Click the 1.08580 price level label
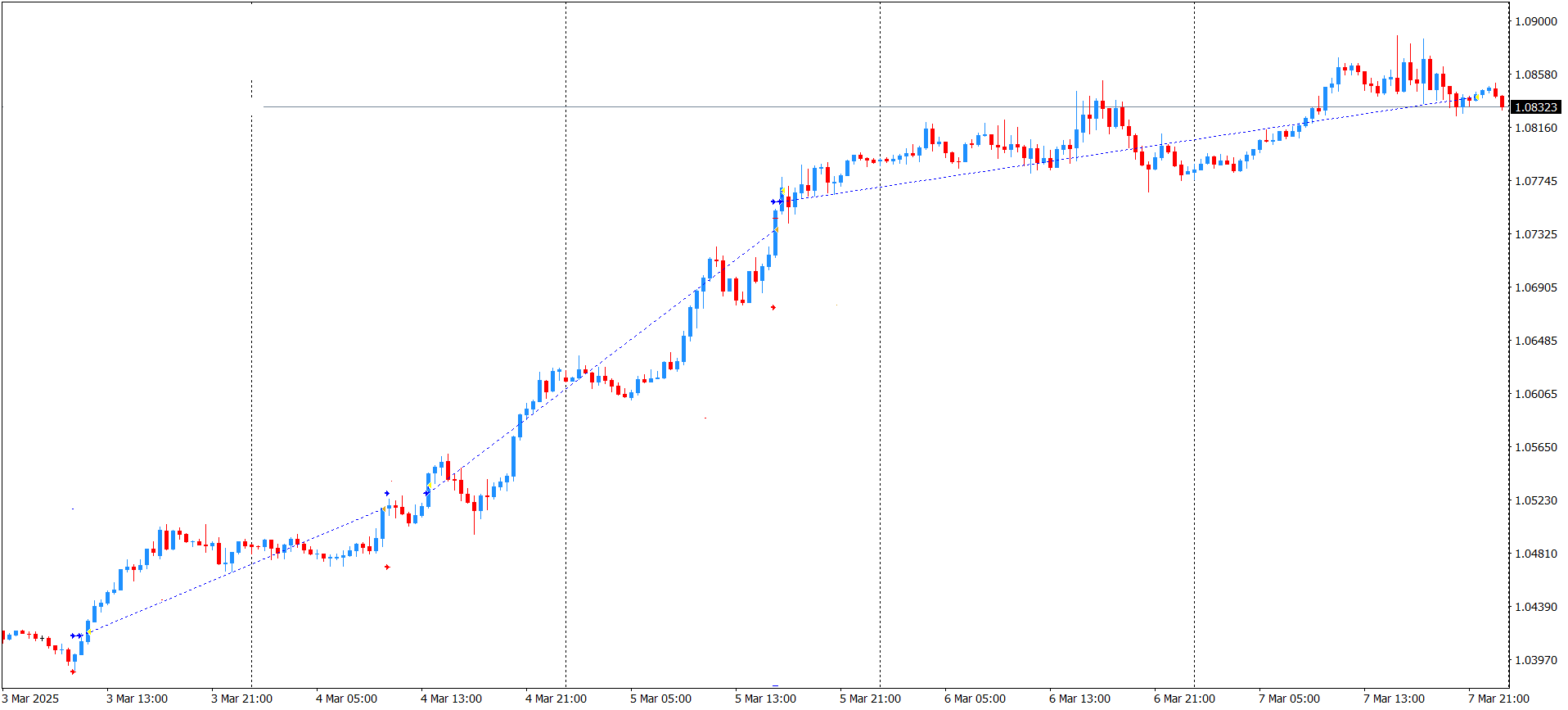The width and height of the screenshot is (1568, 710). click(x=1536, y=75)
